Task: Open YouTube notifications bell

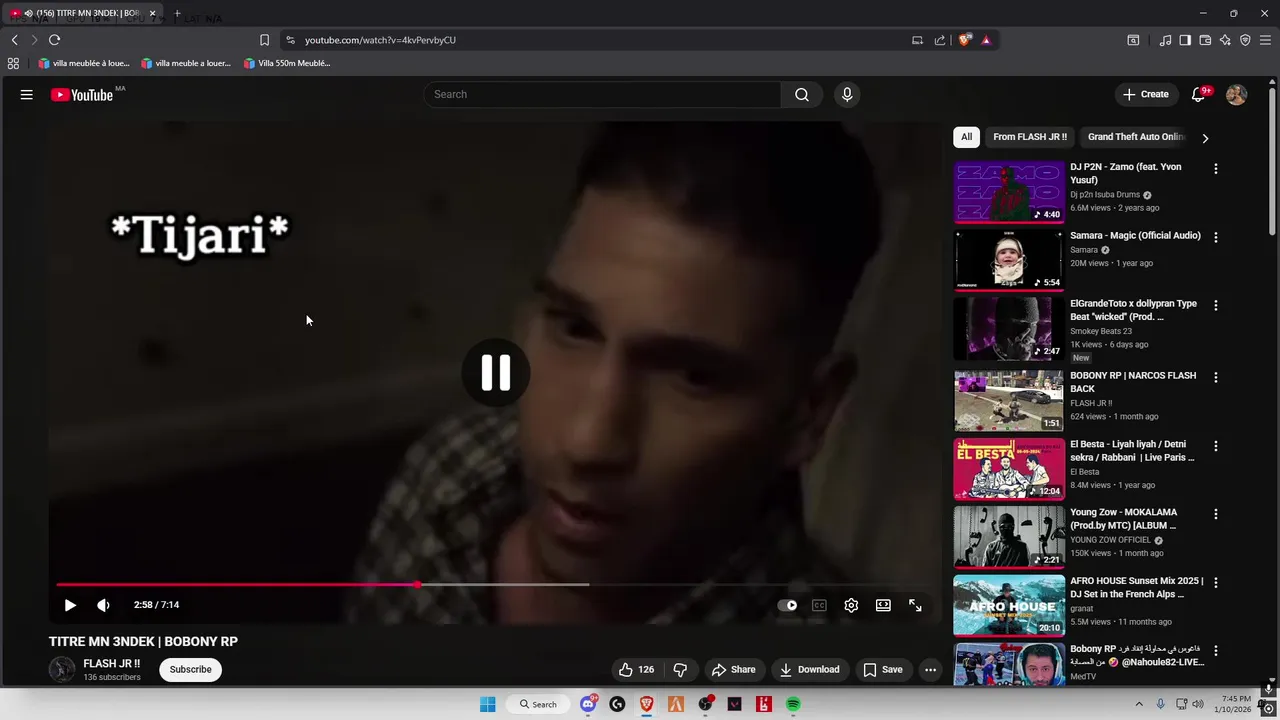Action: coord(1198,94)
